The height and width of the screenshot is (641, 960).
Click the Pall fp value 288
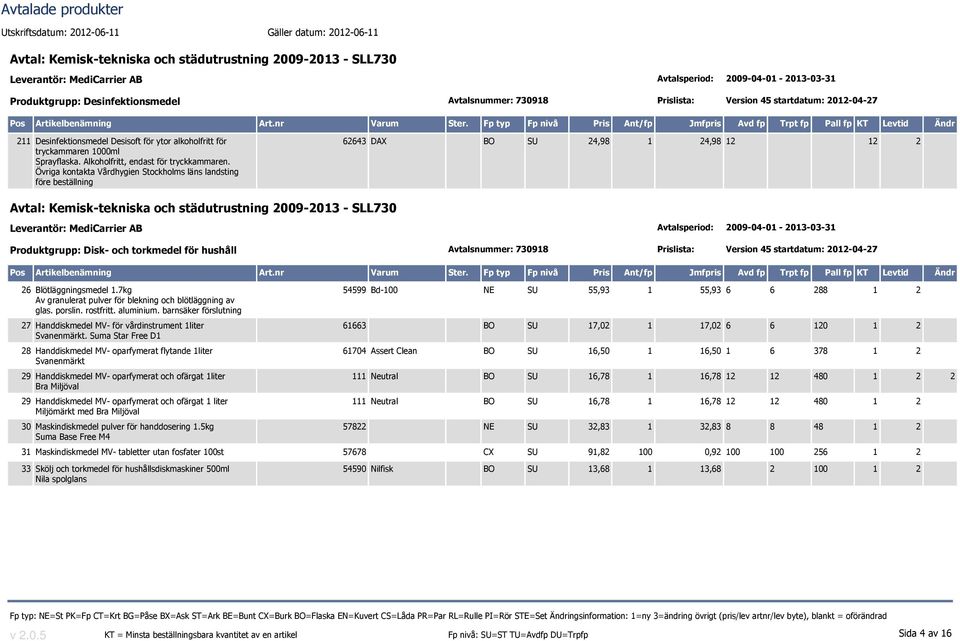pyautogui.click(x=820, y=290)
